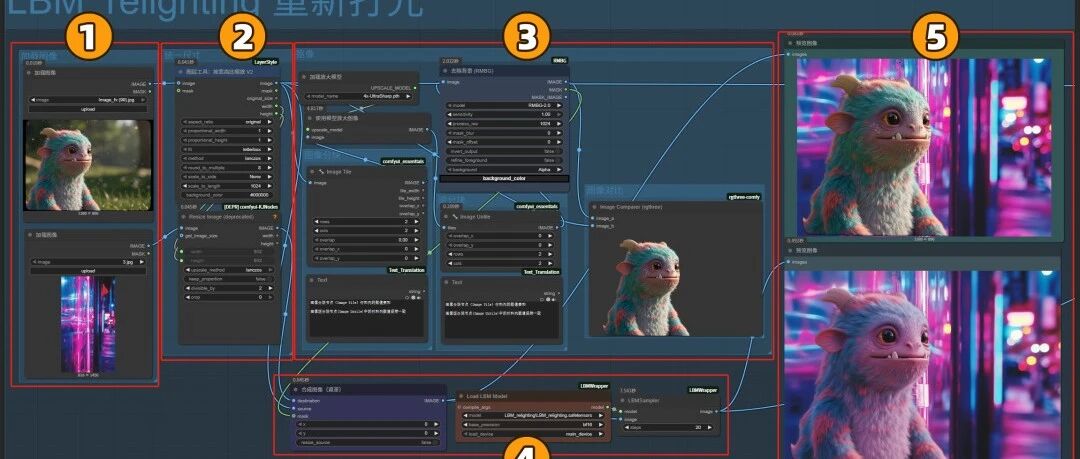Adjust the sensitivity 1.00 field
The height and width of the screenshot is (459, 1080).
506,114
